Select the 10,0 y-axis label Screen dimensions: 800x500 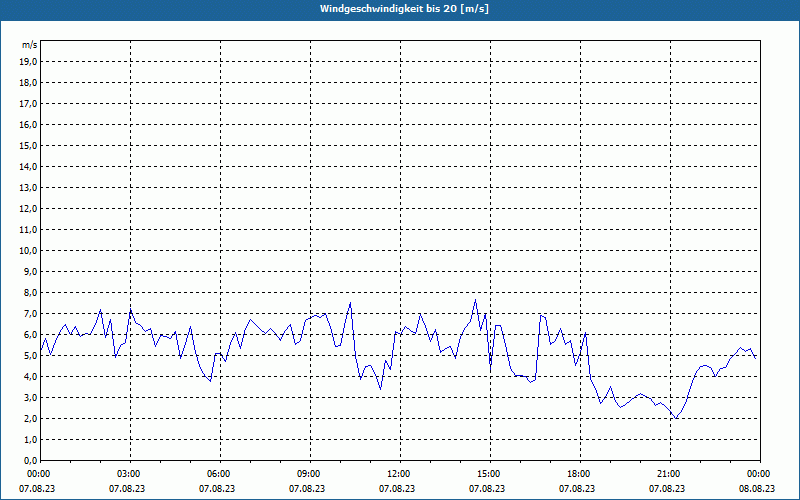29,251
